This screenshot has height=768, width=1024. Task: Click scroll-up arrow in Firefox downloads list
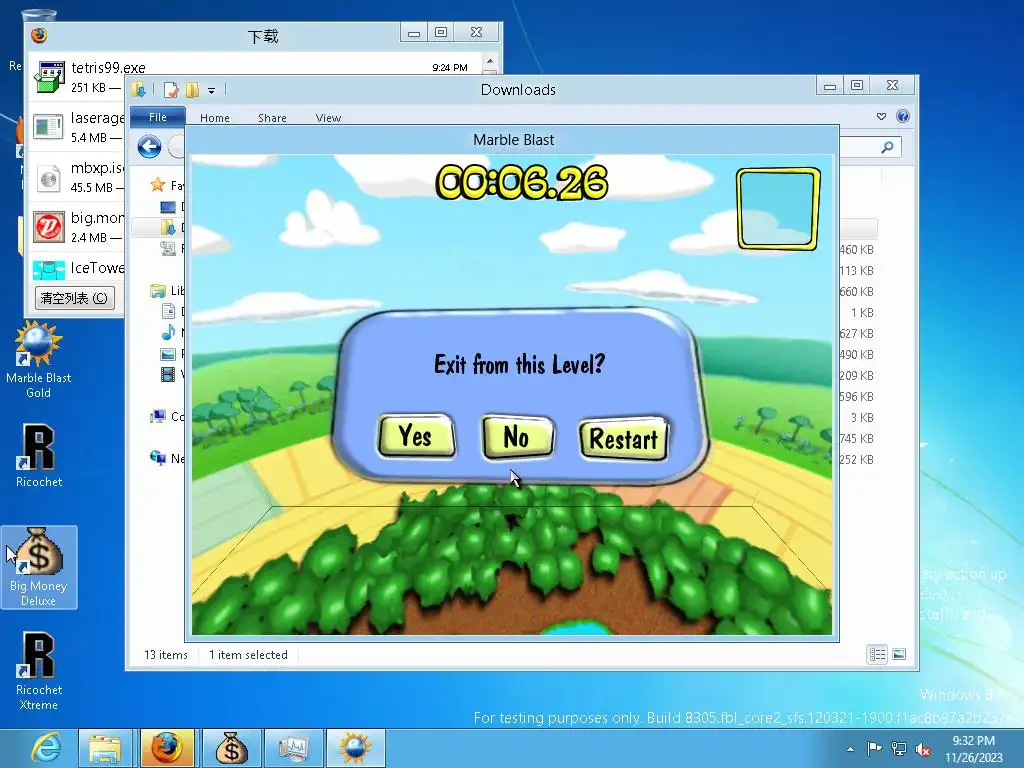(x=490, y=61)
